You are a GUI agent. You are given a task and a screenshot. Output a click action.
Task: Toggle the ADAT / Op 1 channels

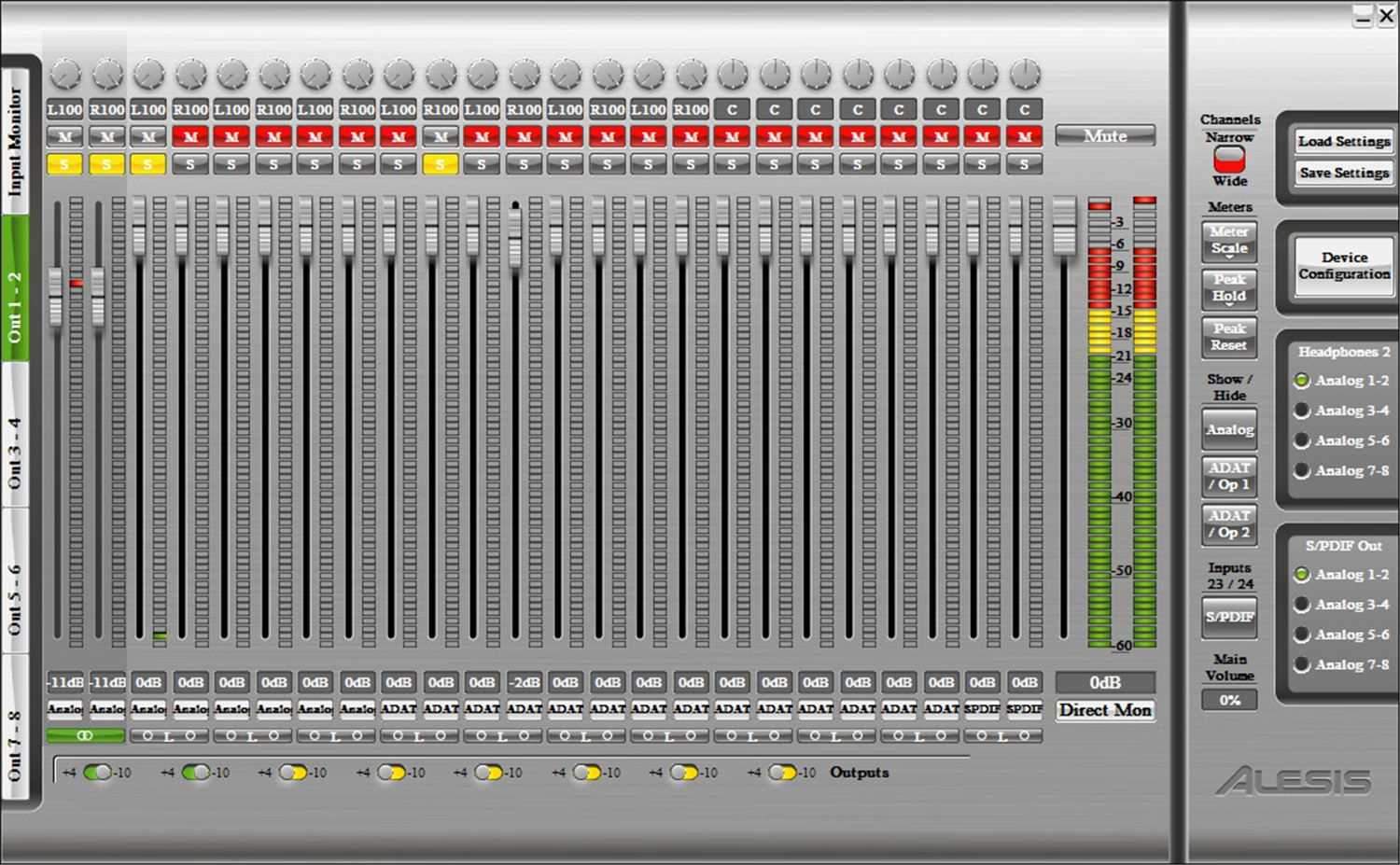point(1229,476)
